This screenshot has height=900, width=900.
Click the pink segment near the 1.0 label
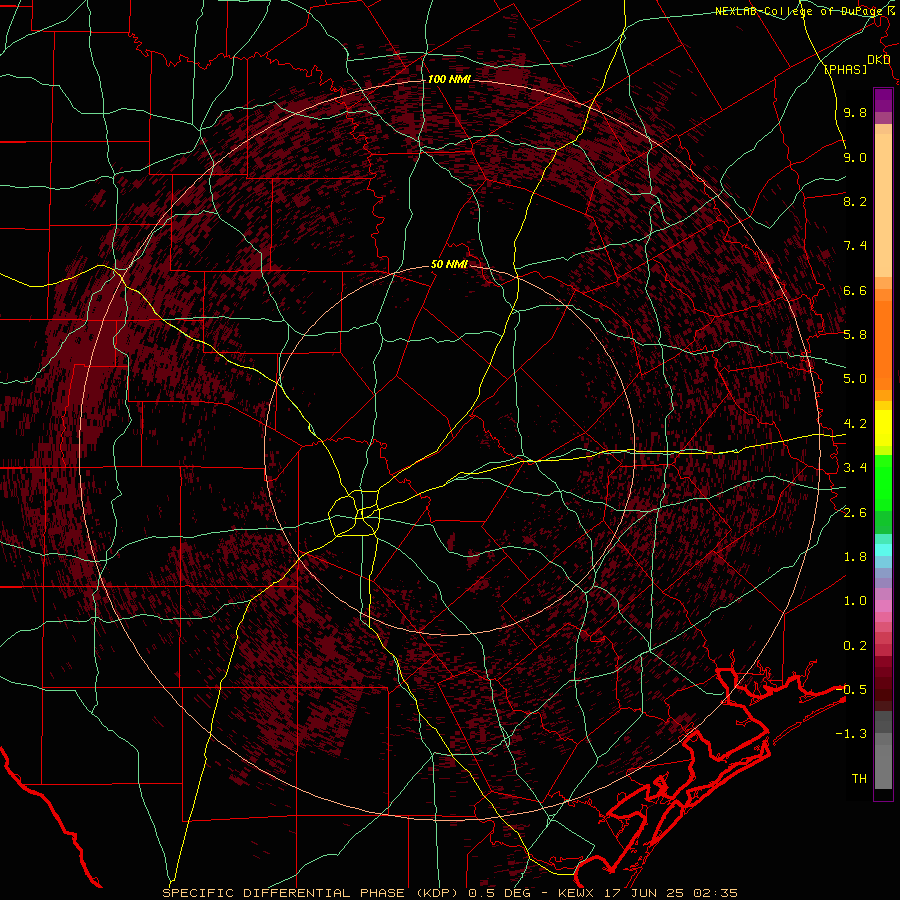tap(883, 606)
